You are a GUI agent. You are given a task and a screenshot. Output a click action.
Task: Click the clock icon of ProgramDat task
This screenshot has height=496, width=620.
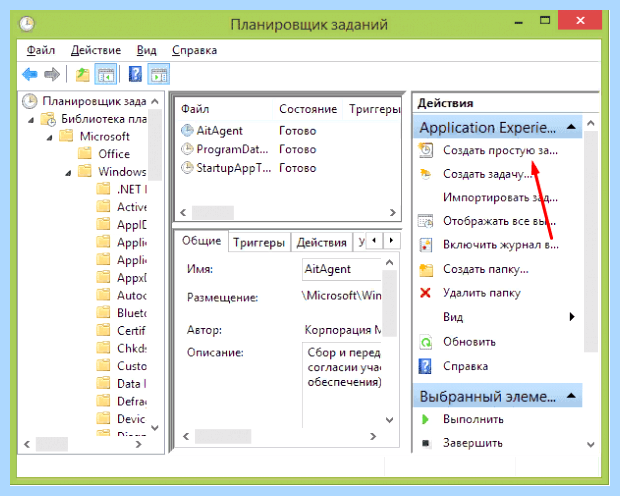click(187, 149)
